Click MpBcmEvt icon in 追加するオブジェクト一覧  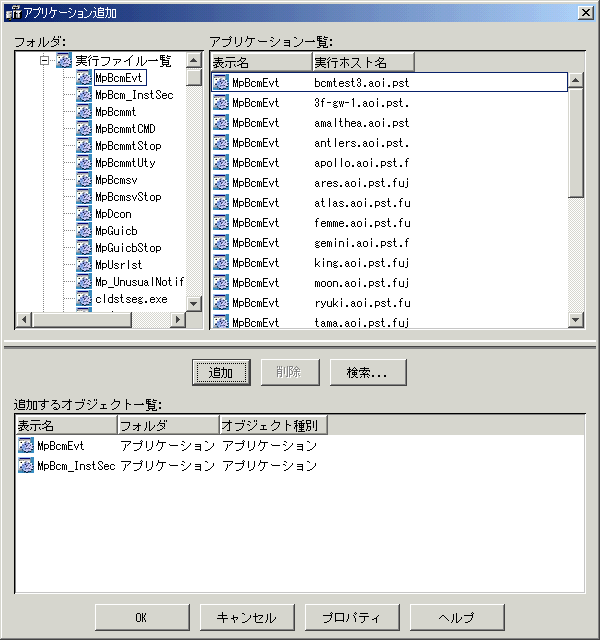[x=26, y=445]
